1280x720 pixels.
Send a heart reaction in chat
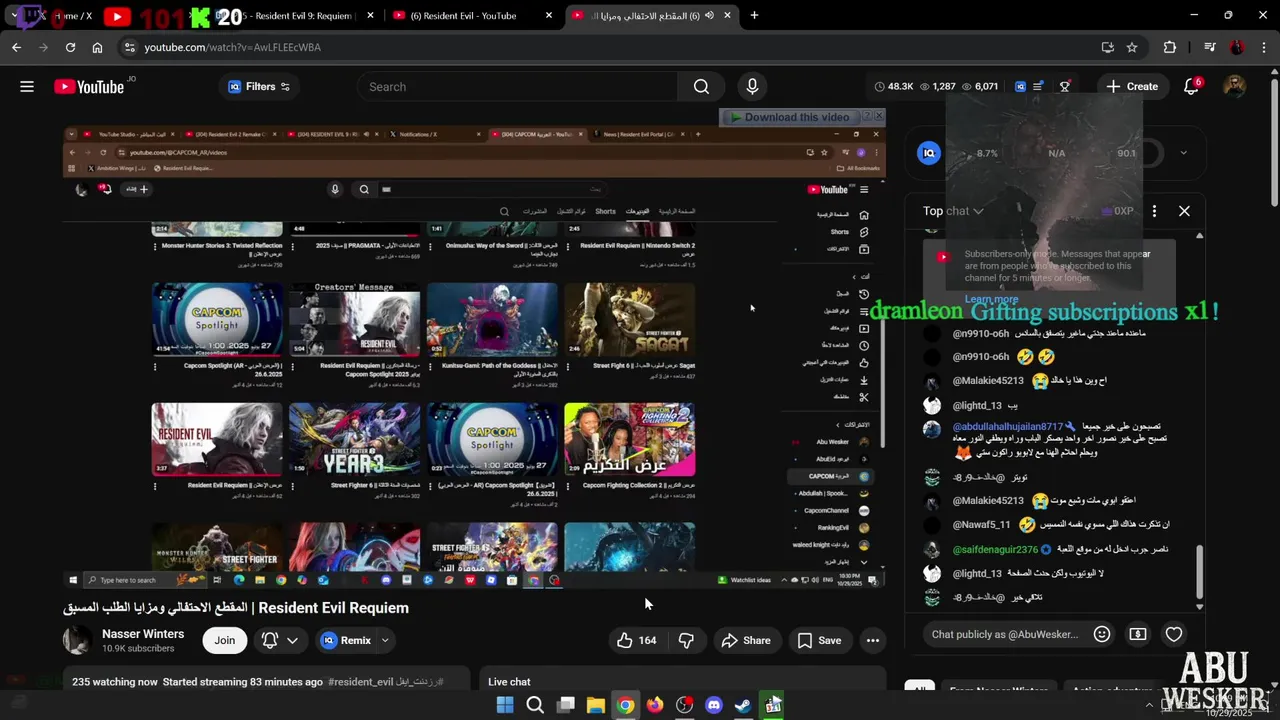click(1174, 634)
